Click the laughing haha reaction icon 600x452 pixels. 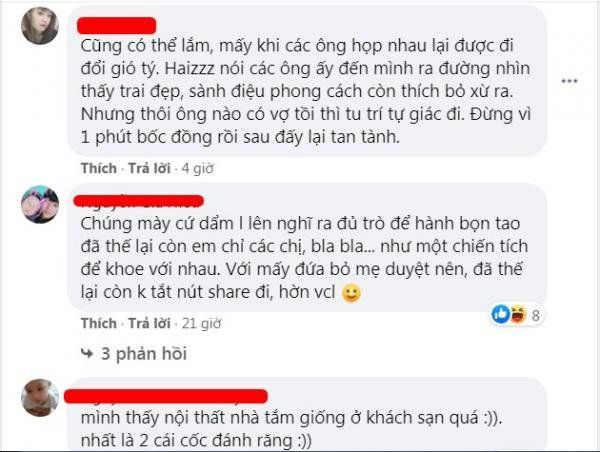point(518,314)
